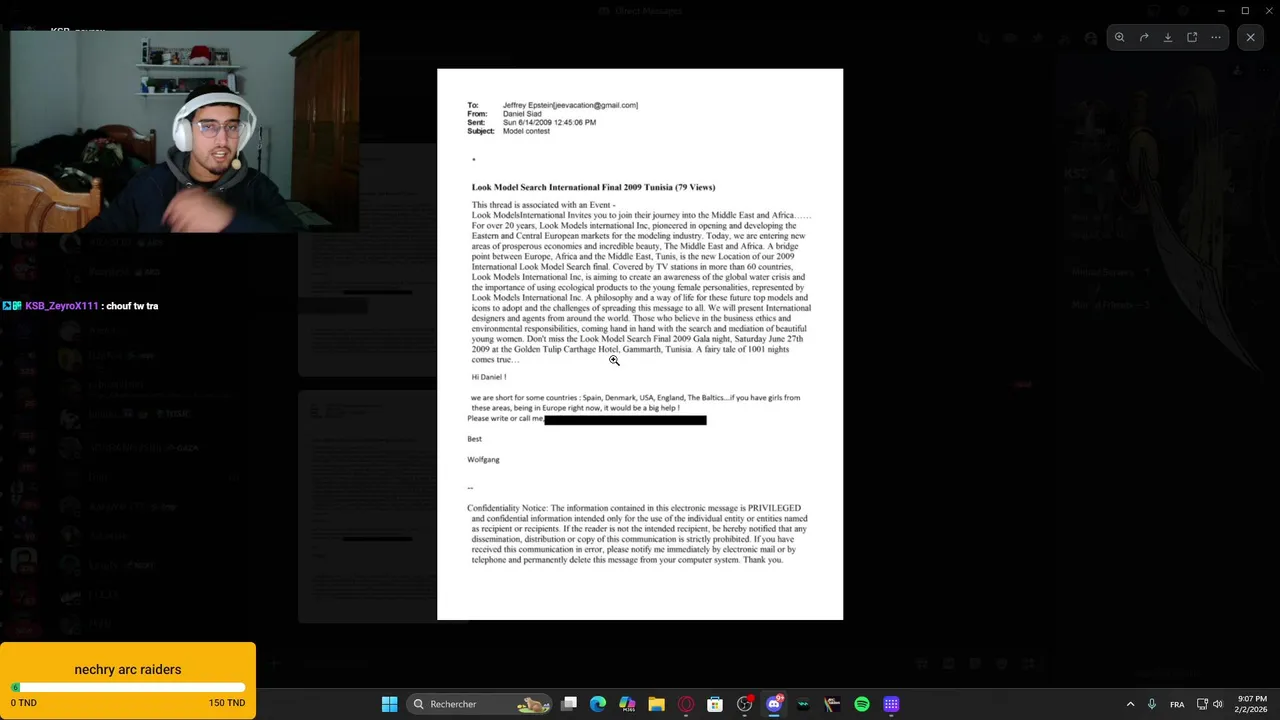Close the image viewer with X button

(1250, 37)
